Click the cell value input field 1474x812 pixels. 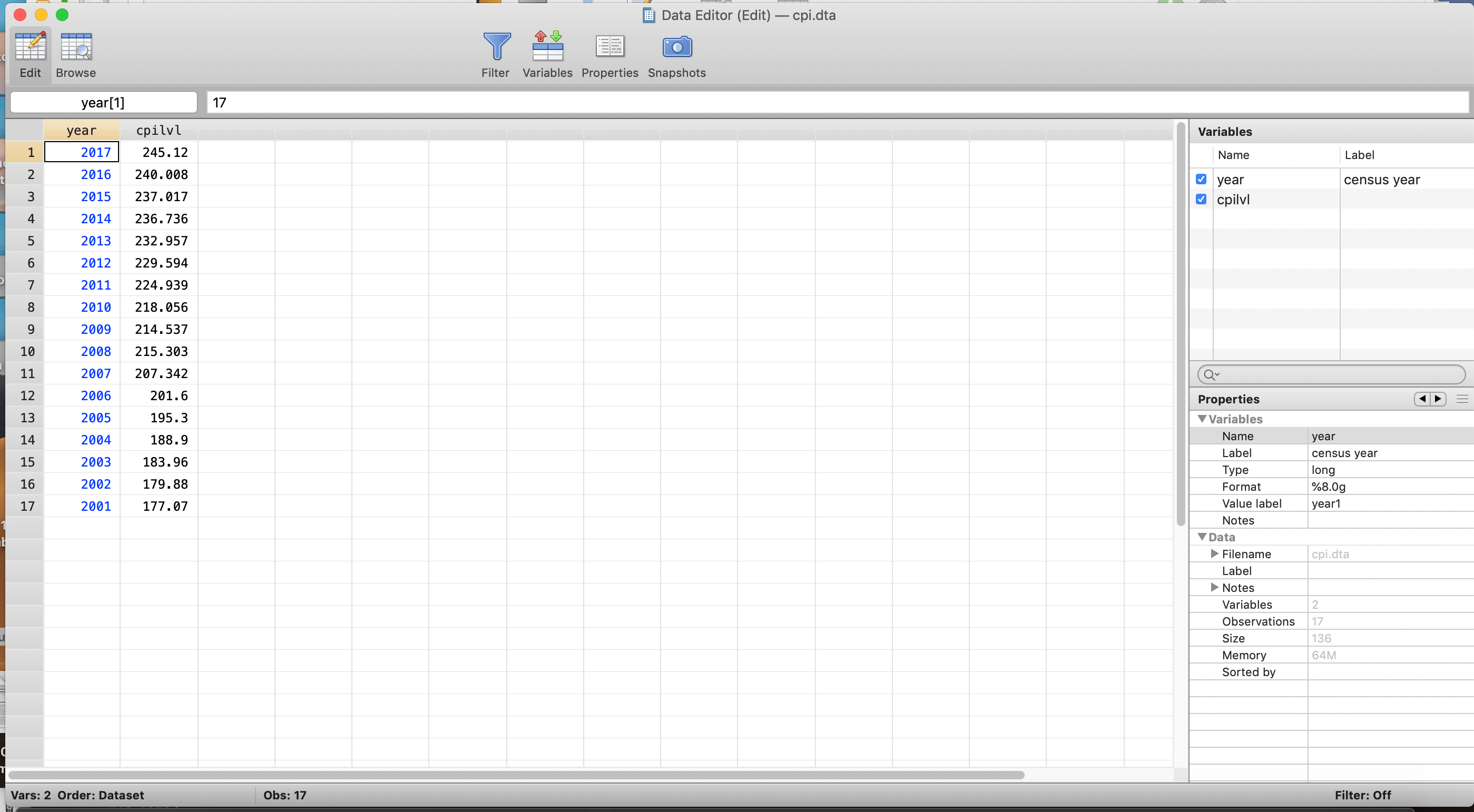click(x=836, y=102)
